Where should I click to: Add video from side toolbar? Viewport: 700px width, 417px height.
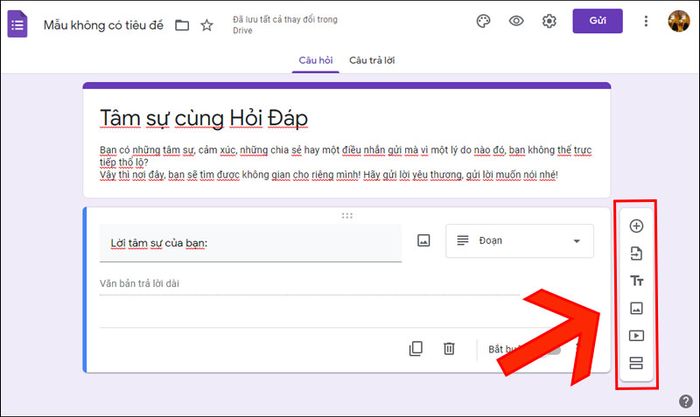coord(636,335)
